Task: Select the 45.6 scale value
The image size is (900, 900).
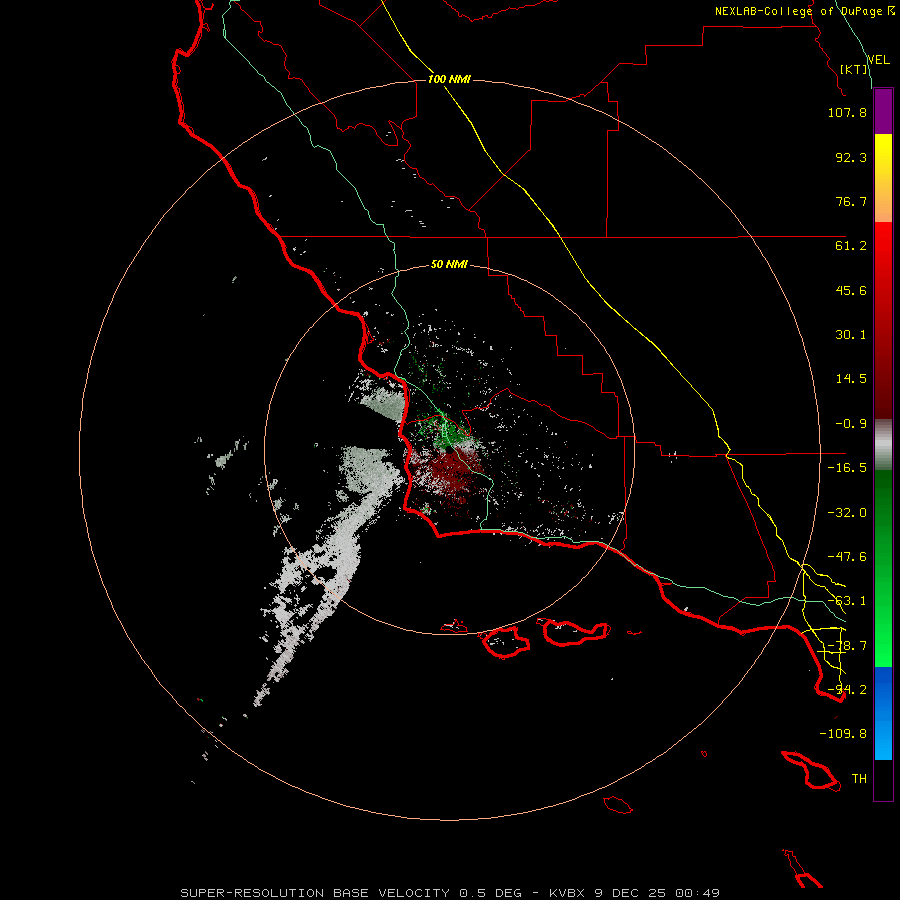Action: point(851,290)
